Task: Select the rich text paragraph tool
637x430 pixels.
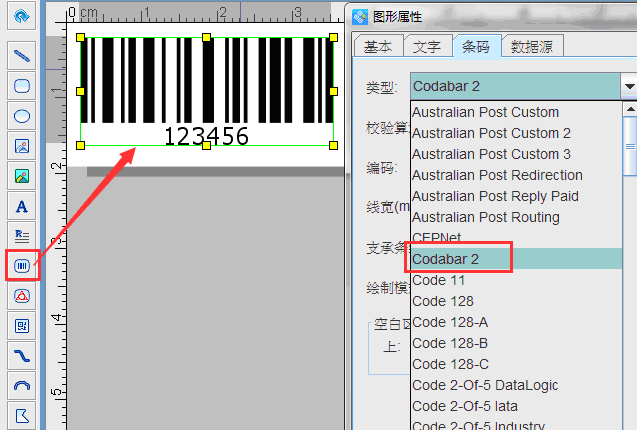Action: (22, 236)
